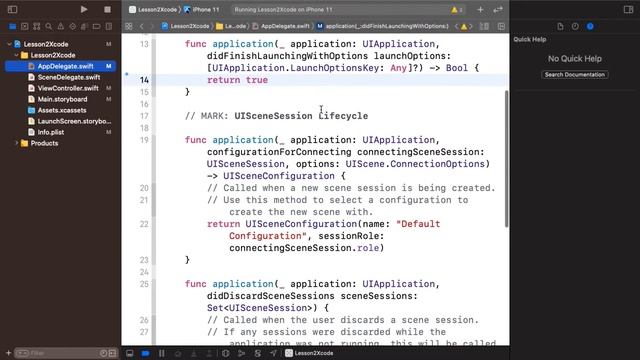Click the jump bar warning triangle
Image resolution: width=640 pixels, height=360 pixels.
[x=464, y=27]
